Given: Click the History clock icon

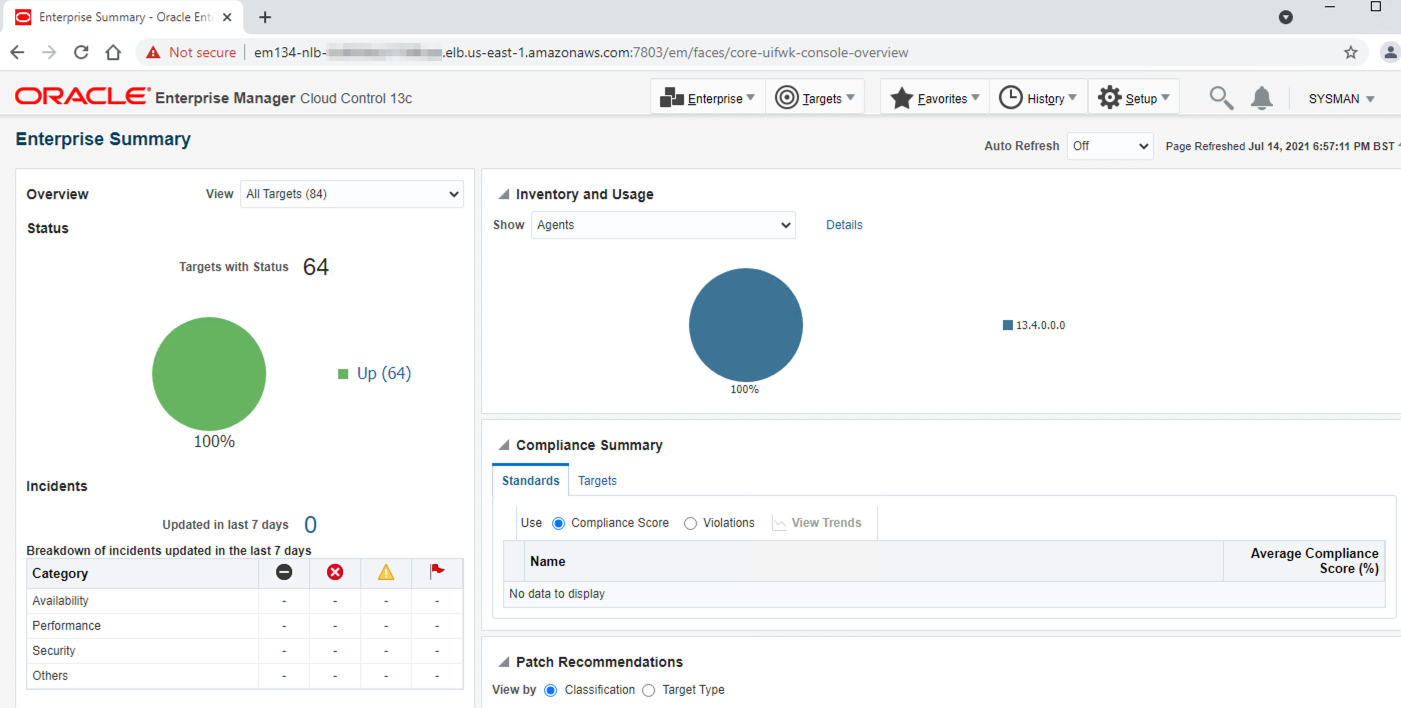Looking at the screenshot, I should [x=1011, y=97].
